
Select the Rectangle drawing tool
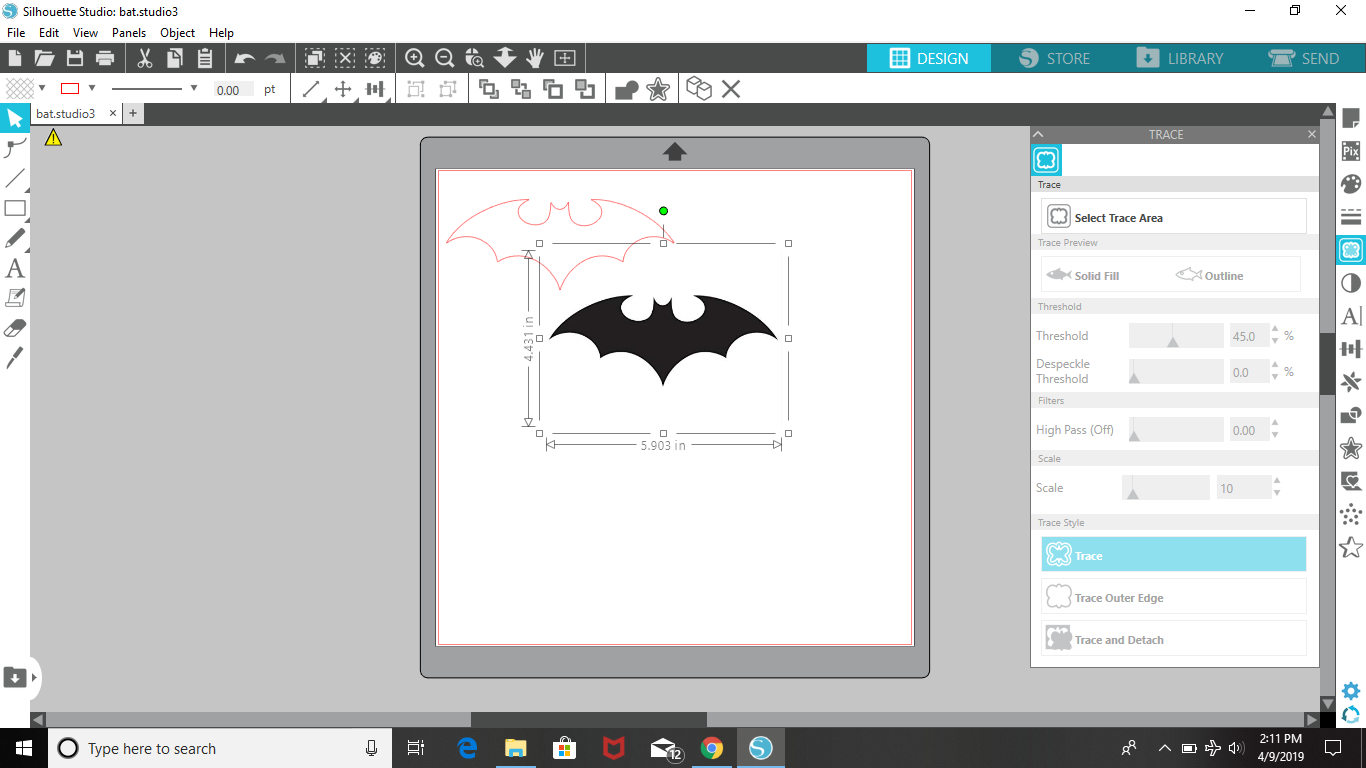tap(15, 209)
